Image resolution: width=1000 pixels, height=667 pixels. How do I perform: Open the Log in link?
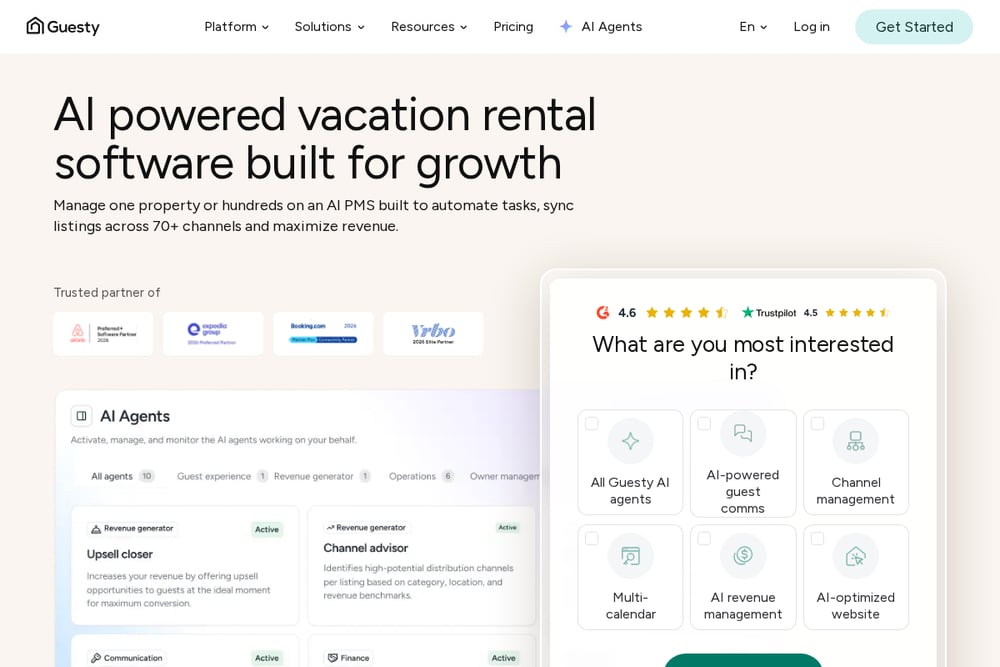[x=811, y=27]
